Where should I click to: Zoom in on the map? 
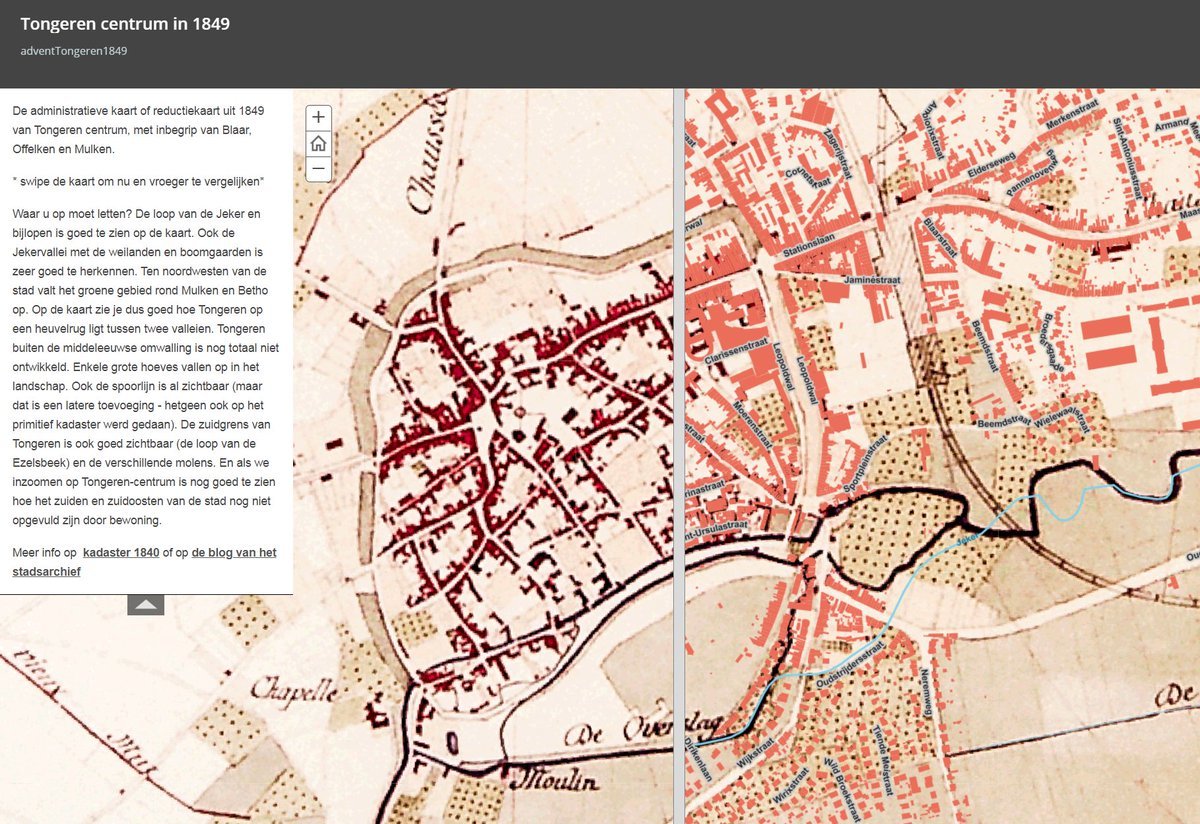[318, 117]
